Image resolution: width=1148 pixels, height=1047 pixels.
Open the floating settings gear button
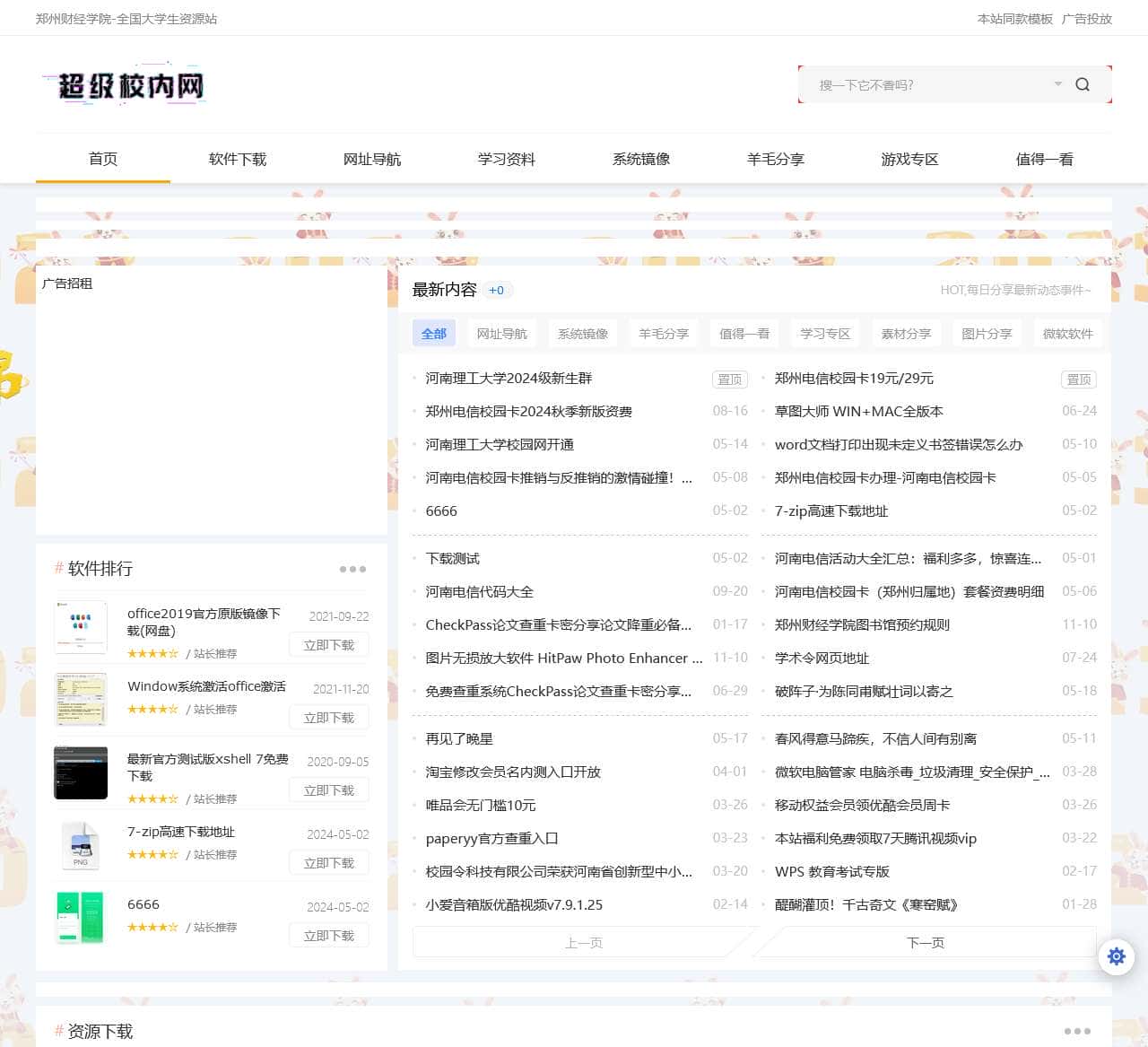click(x=1116, y=956)
